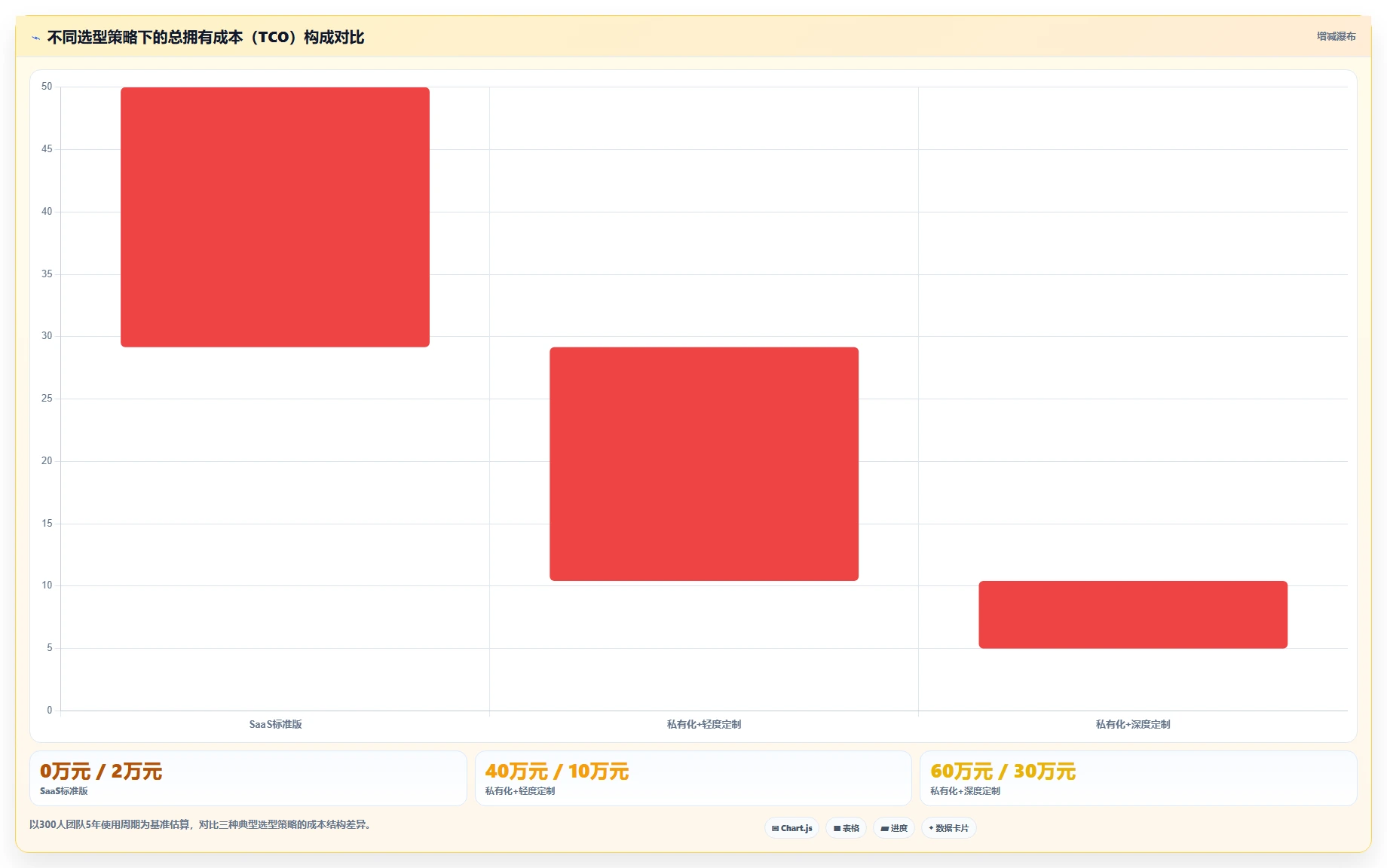The width and height of the screenshot is (1387, 868).
Task: Click the 私有化+轻度定制 x-axis label
Action: tap(704, 724)
